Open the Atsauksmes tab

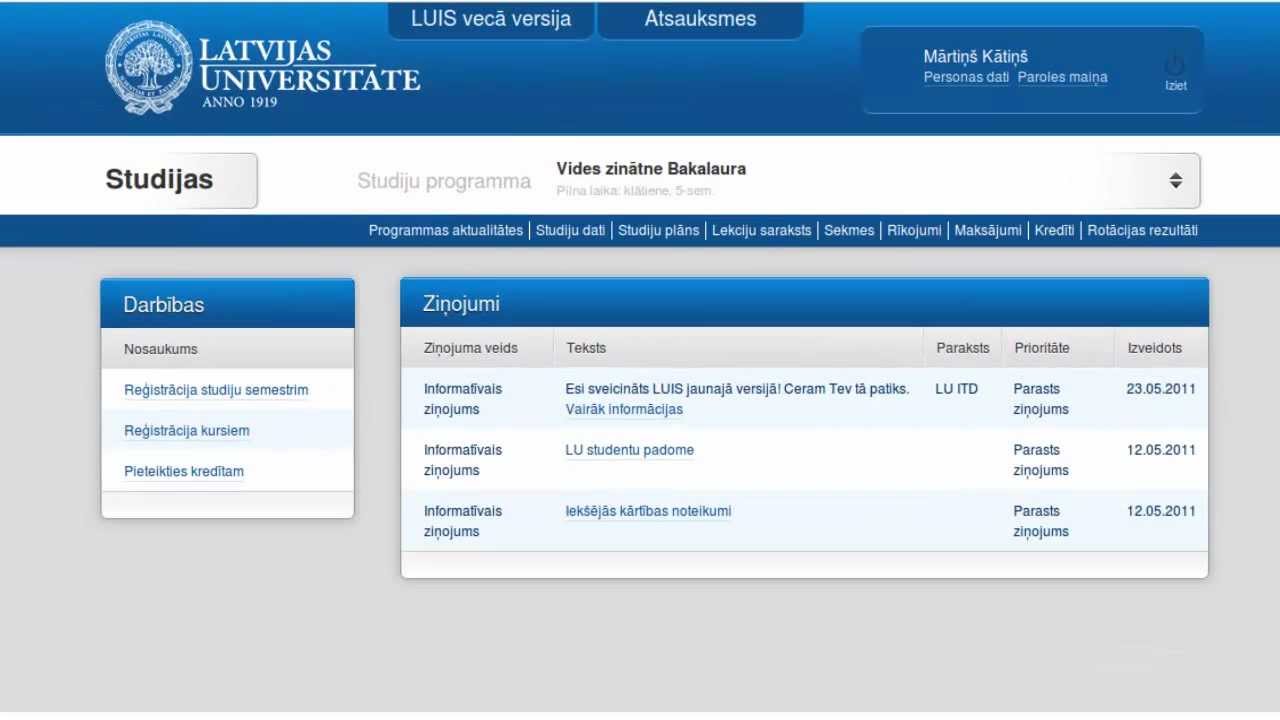700,19
